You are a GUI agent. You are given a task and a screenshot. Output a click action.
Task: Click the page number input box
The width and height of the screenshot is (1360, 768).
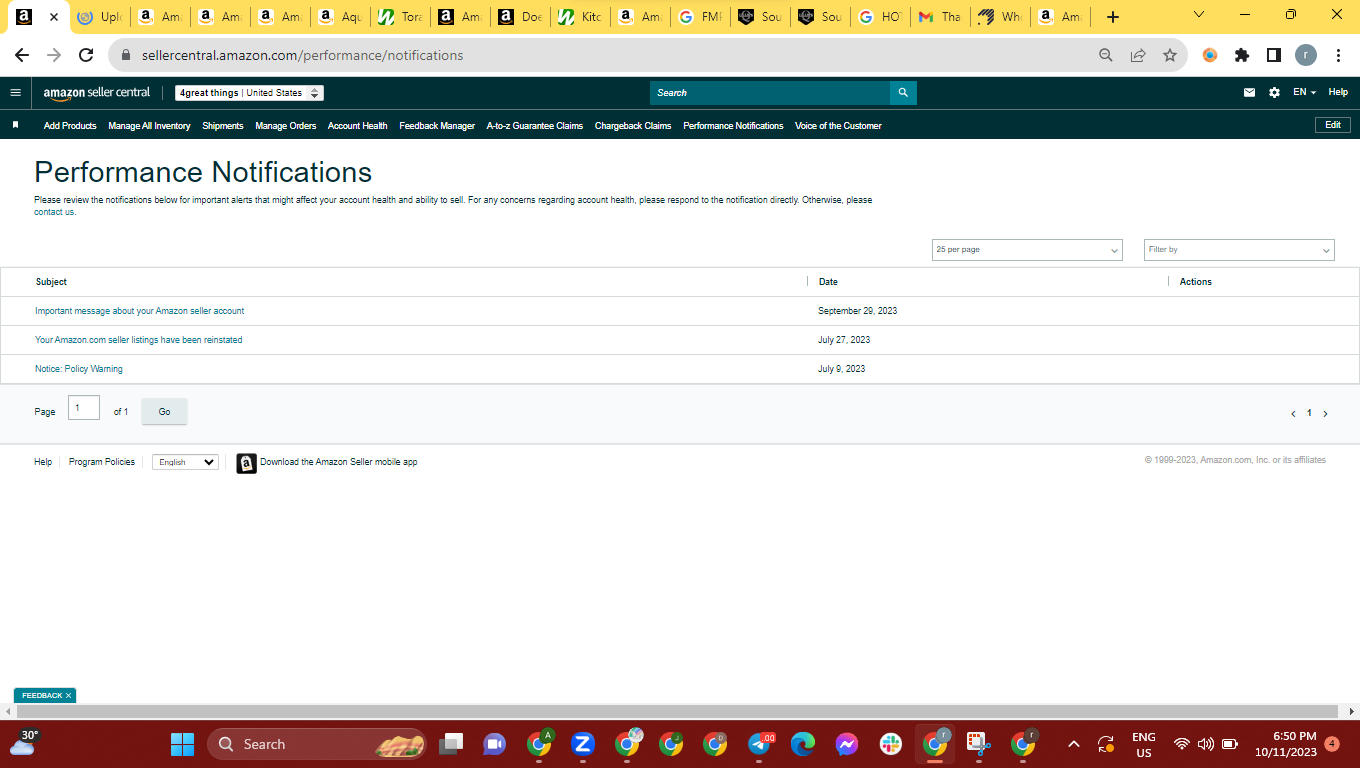click(x=84, y=408)
